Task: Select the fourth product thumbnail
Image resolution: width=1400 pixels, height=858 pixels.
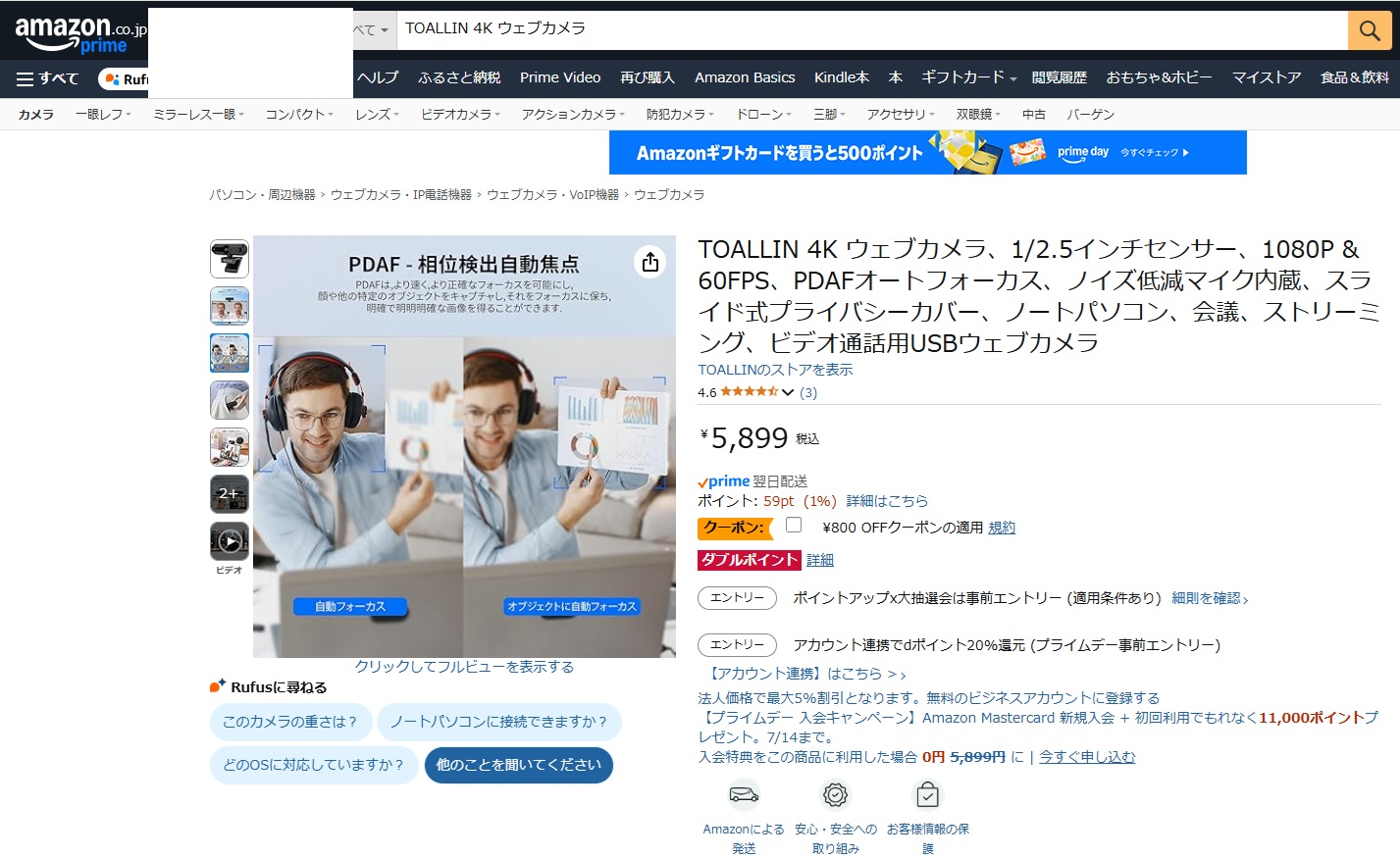Action: [x=230, y=400]
